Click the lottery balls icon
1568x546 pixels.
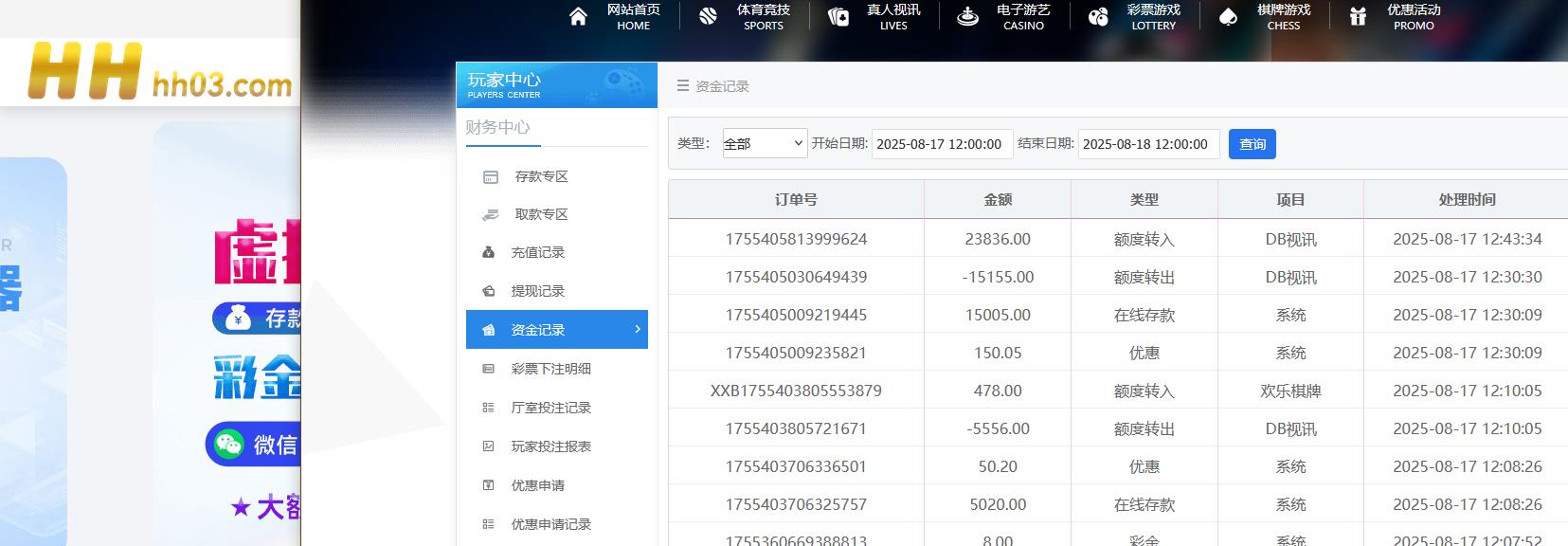(x=1098, y=17)
